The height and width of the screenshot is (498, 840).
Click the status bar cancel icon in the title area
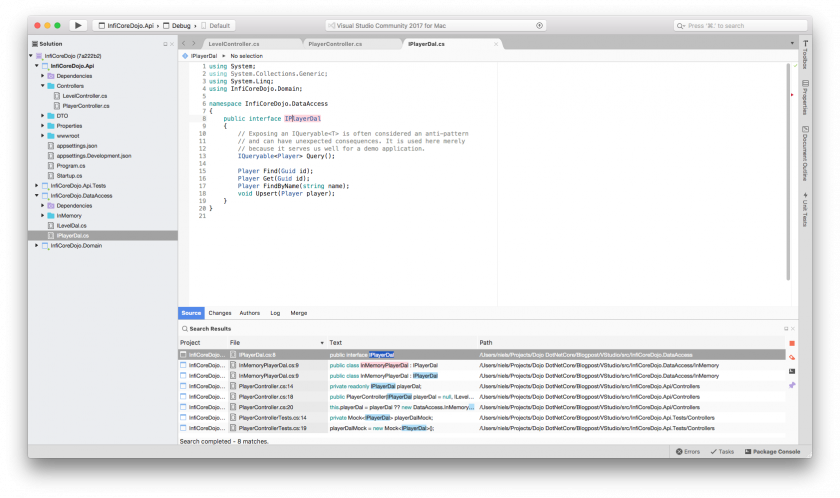[x=539, y=25]
